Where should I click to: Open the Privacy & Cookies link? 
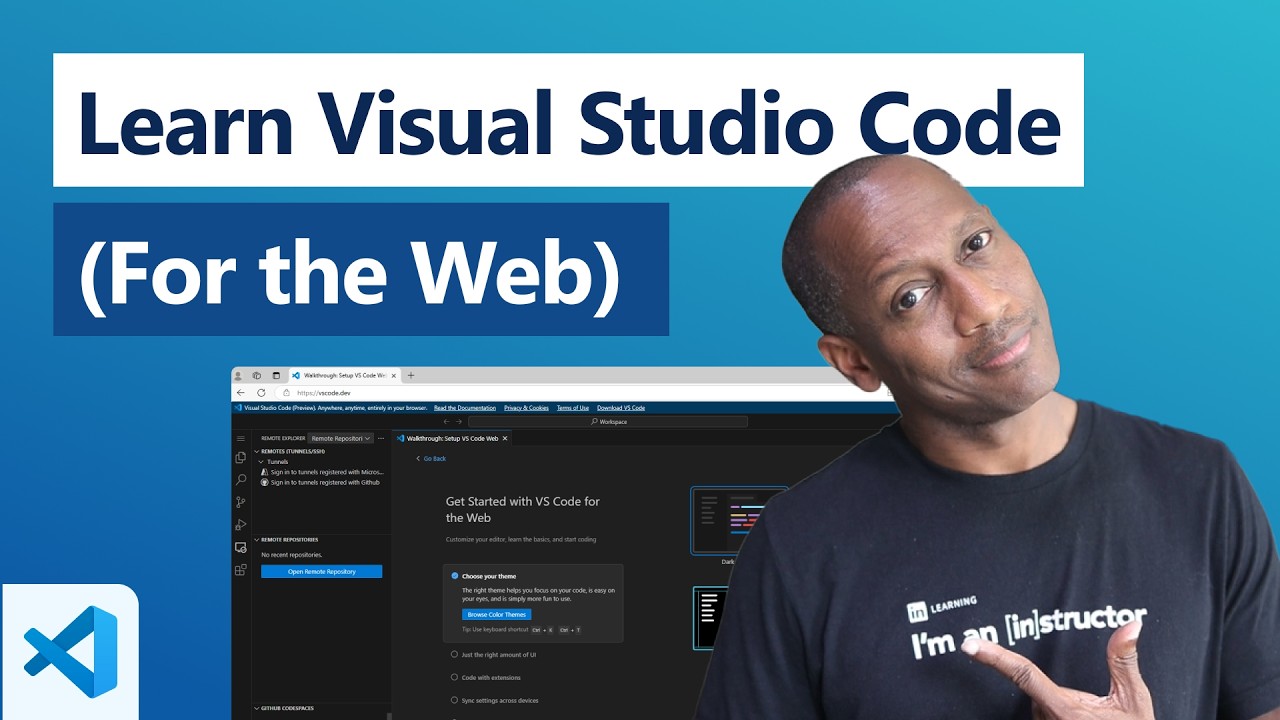click(x=526, y=408)
